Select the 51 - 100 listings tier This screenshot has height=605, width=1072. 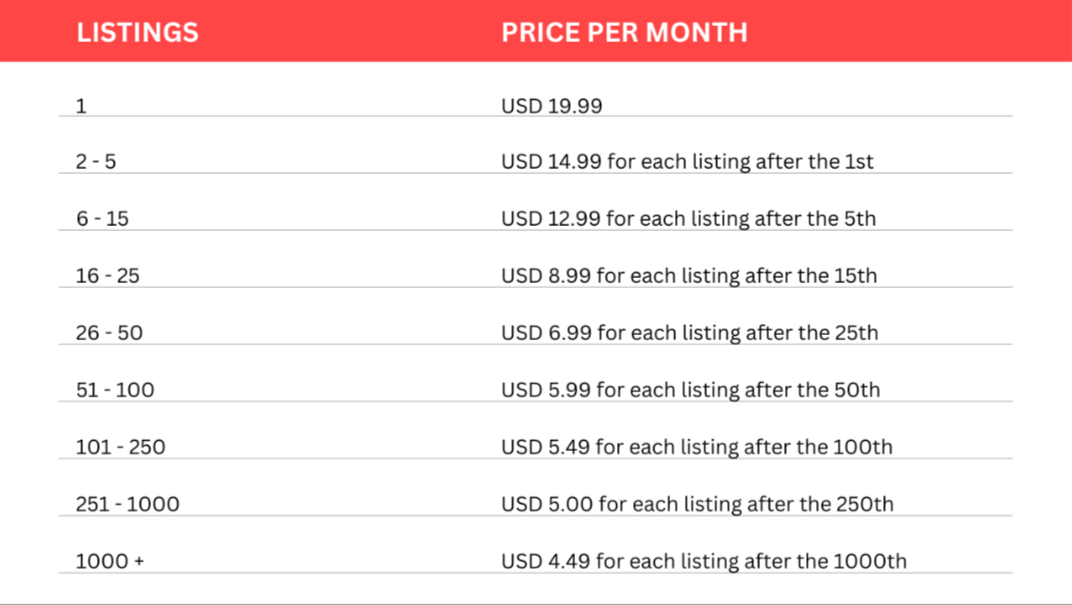(x=115, y=389)
